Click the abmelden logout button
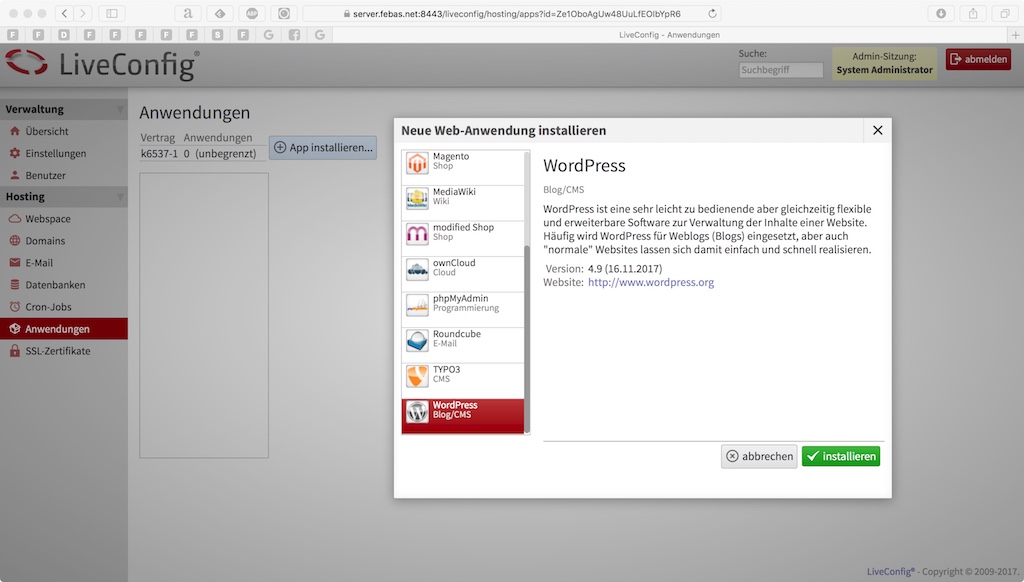 point(978,59)
